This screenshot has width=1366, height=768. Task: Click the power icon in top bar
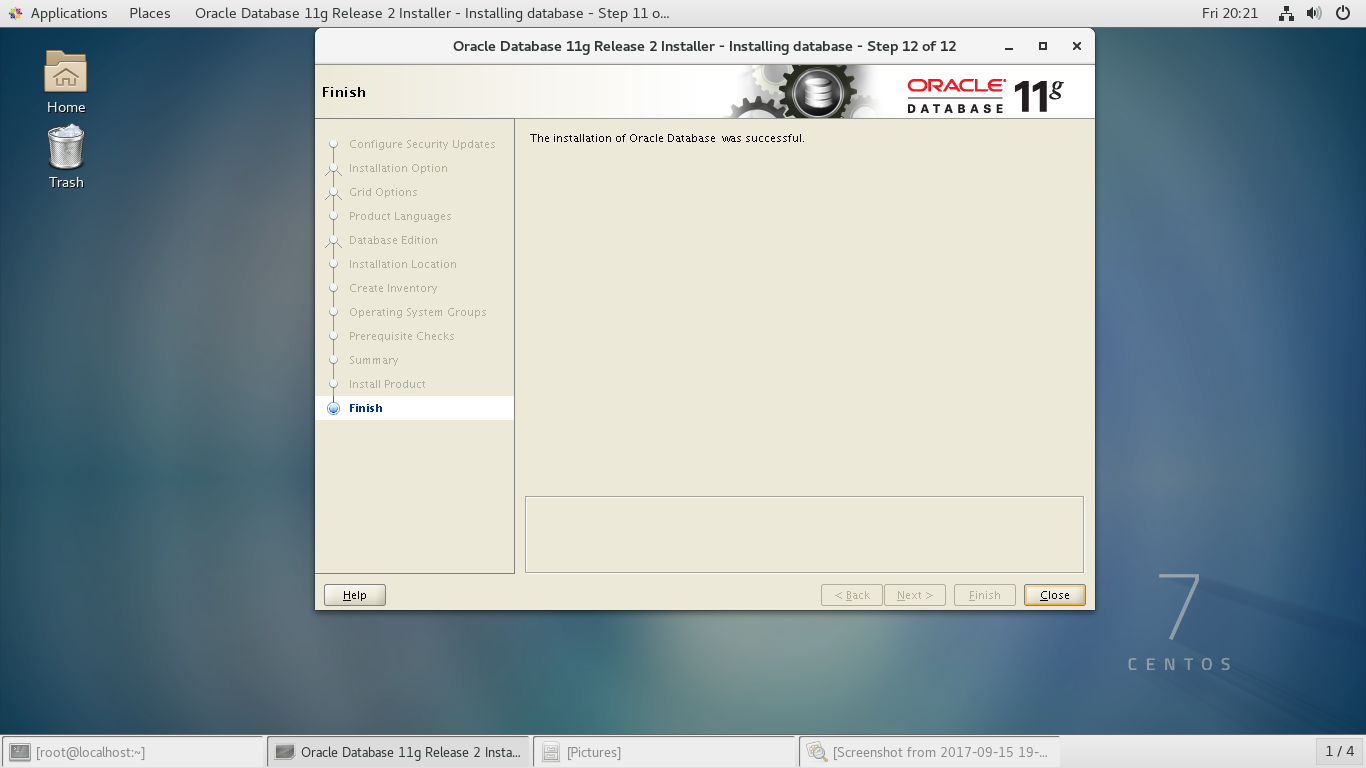[1342, 13]
